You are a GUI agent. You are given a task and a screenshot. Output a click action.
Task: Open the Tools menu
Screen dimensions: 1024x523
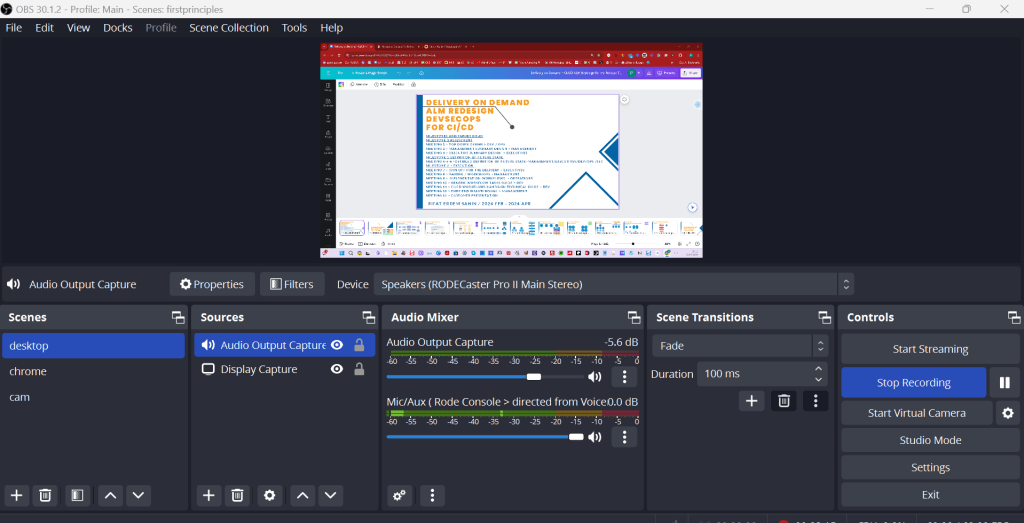[x=295, y=27]
